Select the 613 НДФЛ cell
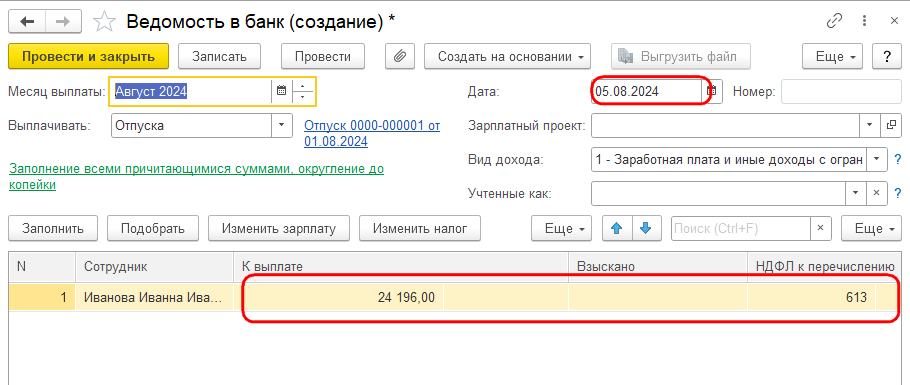The width and height of the screenshot is (910, 385). (812, 297)
